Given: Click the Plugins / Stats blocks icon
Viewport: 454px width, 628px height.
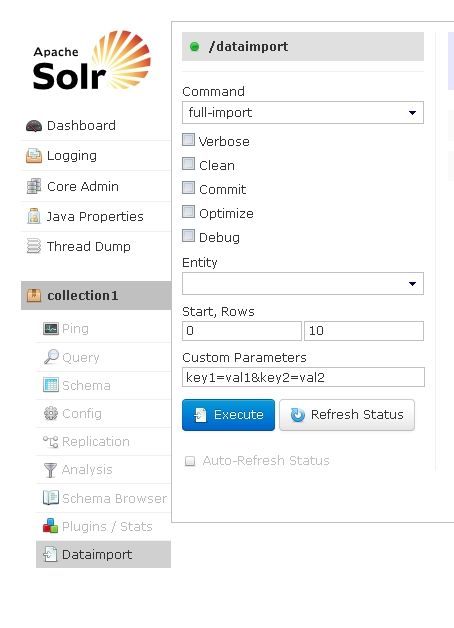Looking at the screenshot, I should coord(50,526).
